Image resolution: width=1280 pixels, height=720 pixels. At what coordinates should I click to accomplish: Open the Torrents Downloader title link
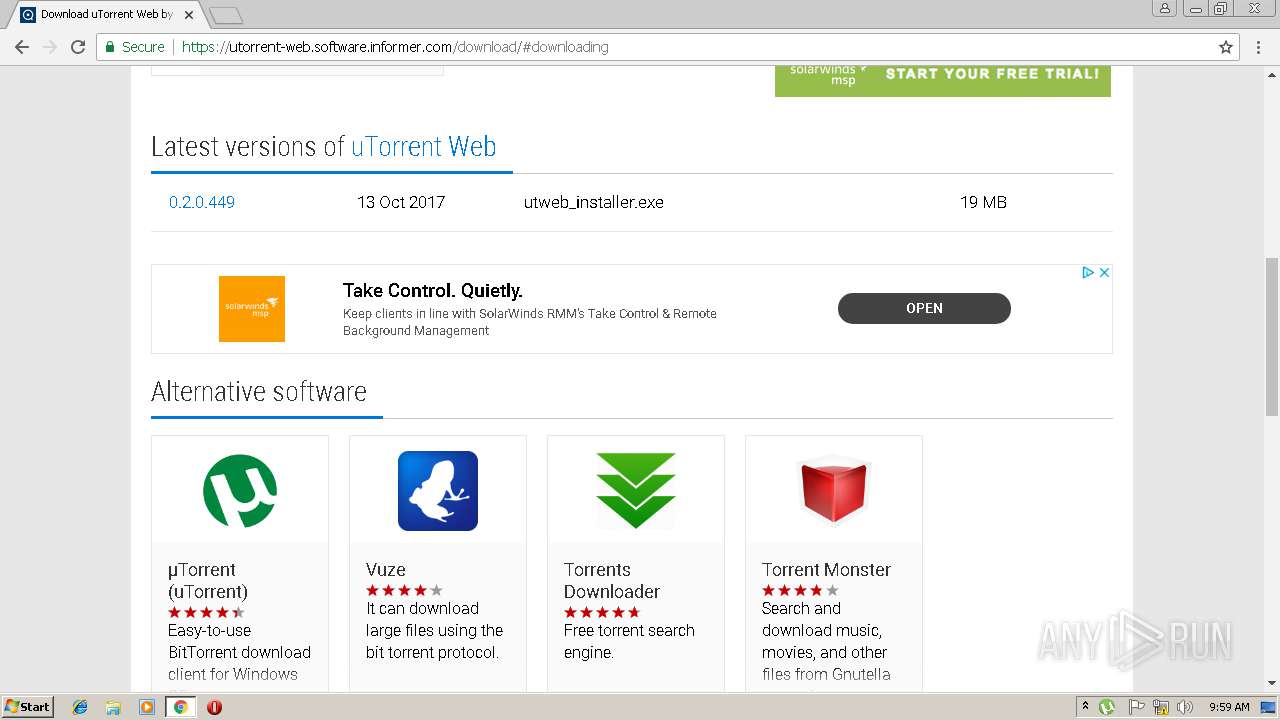612,581
